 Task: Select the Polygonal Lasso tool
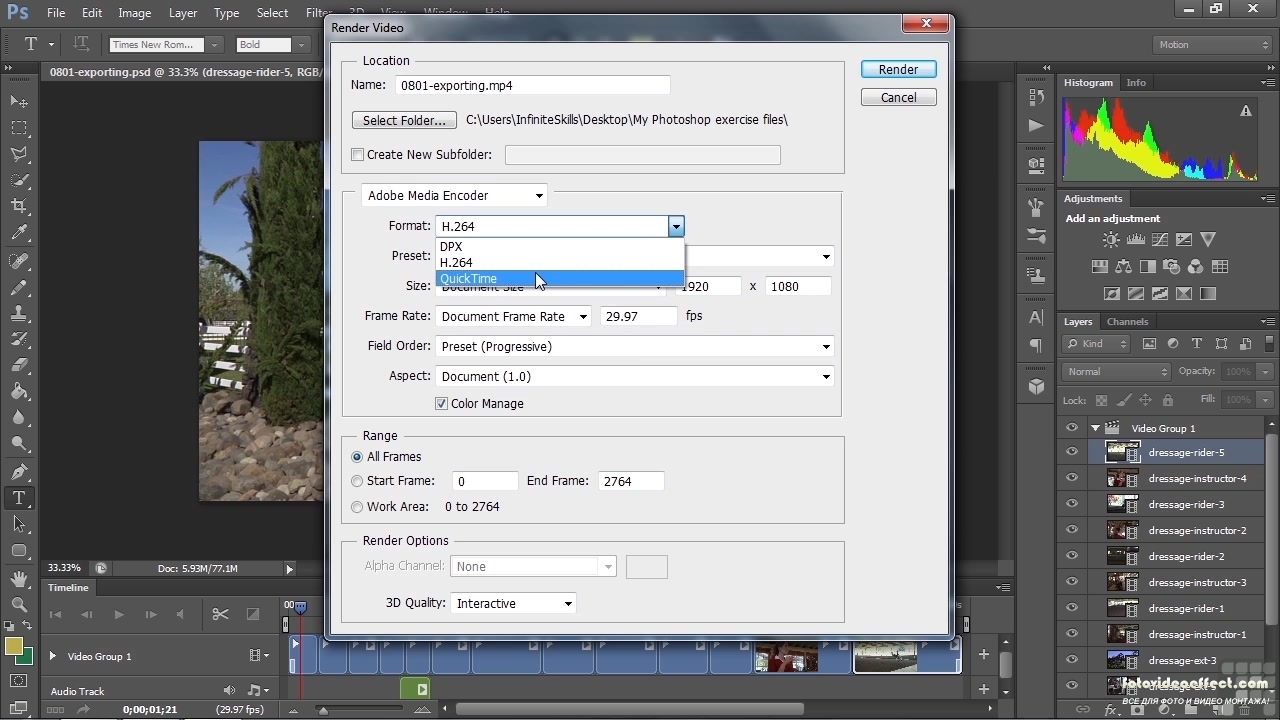(19, 154)
